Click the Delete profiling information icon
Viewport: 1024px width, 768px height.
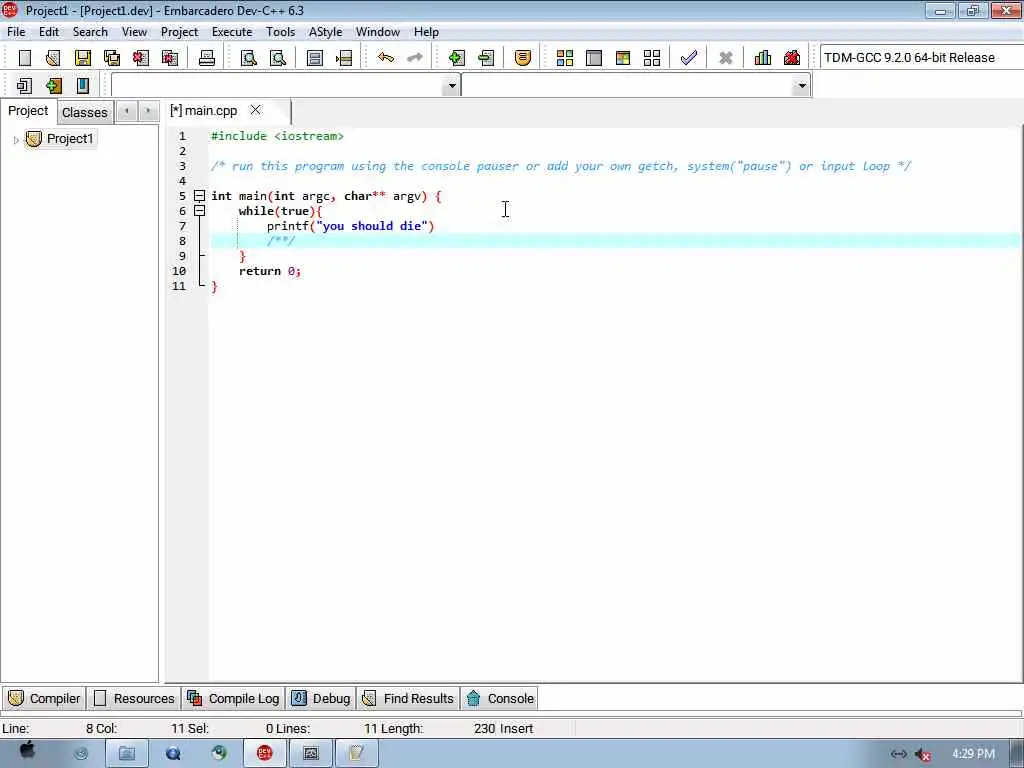click(792, 58)
